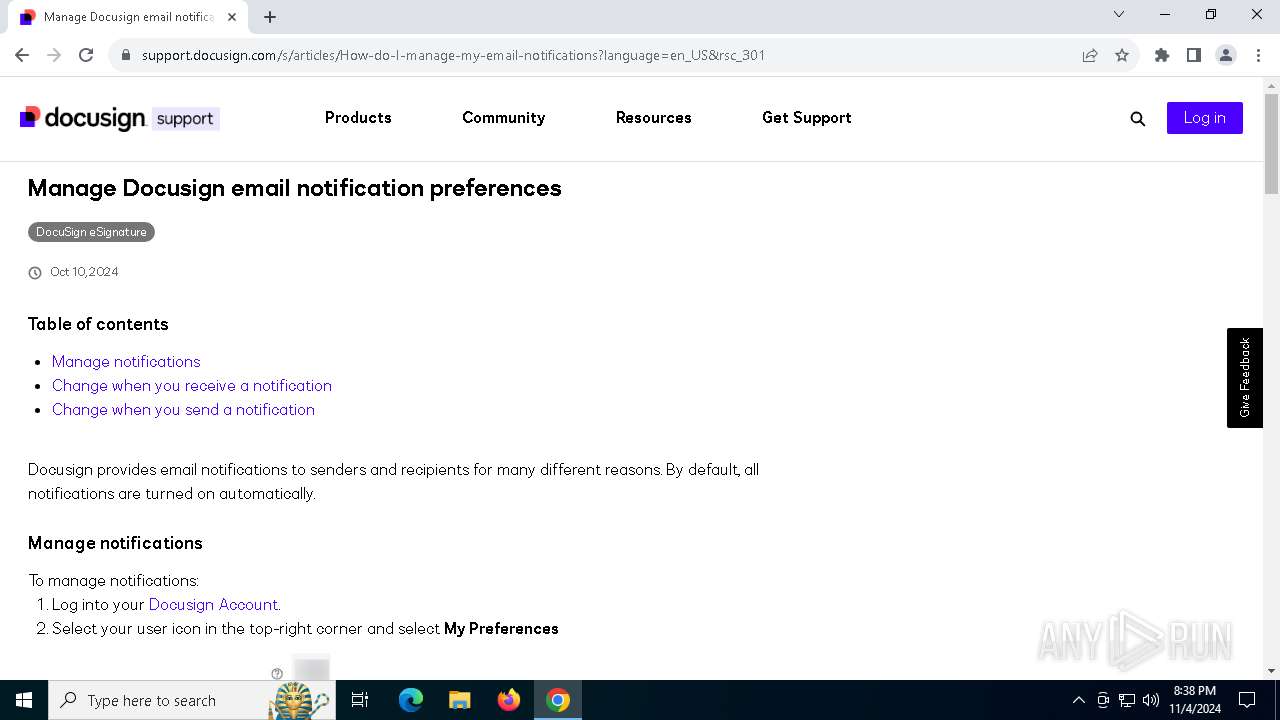Viewport: 1280px width, 720px height.
Task: Click the Log in button
Action: 1204,118
